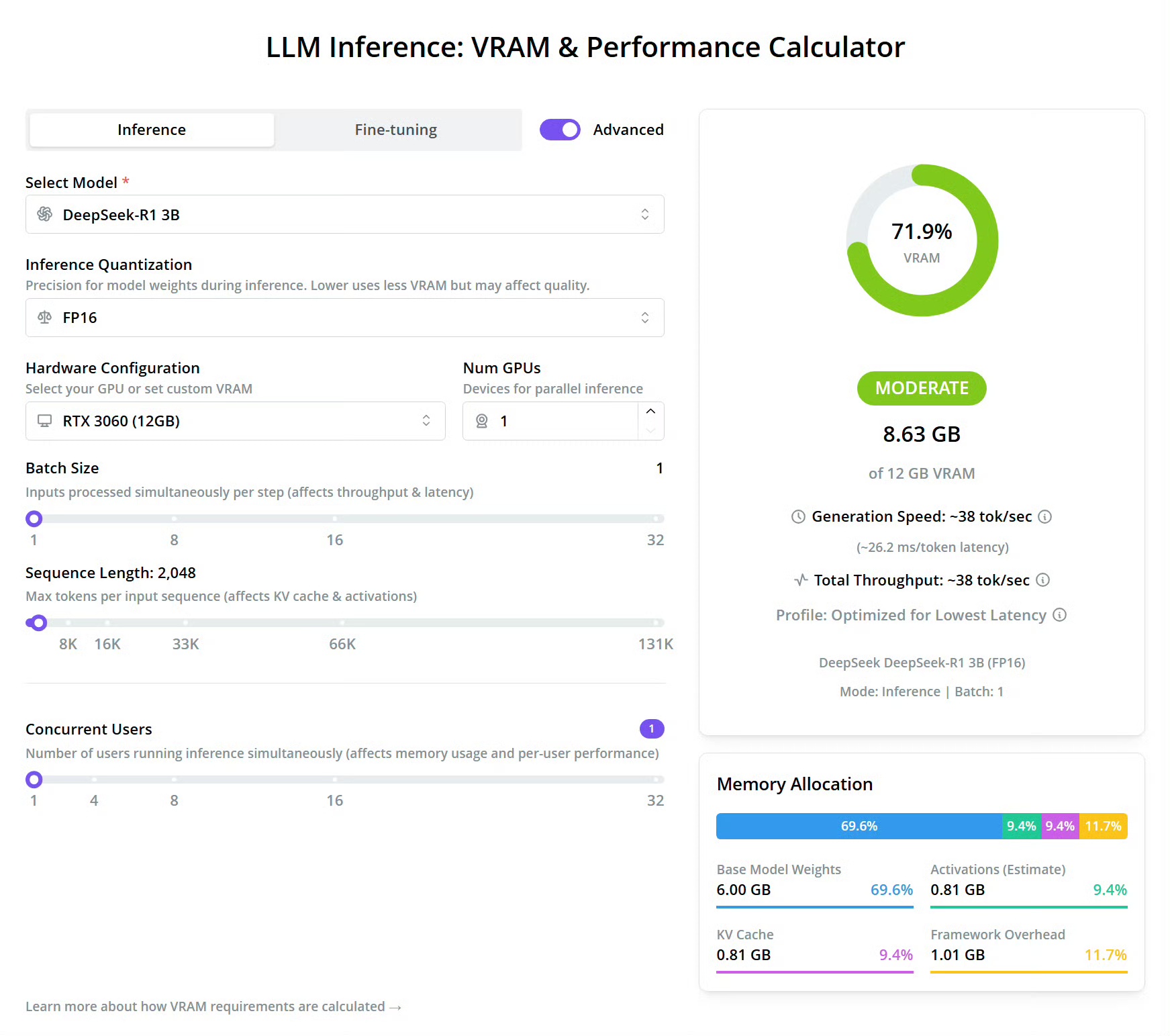Select the Inference tab
The width and height of the screenshot is (1170, 1036).
[151, 129]
